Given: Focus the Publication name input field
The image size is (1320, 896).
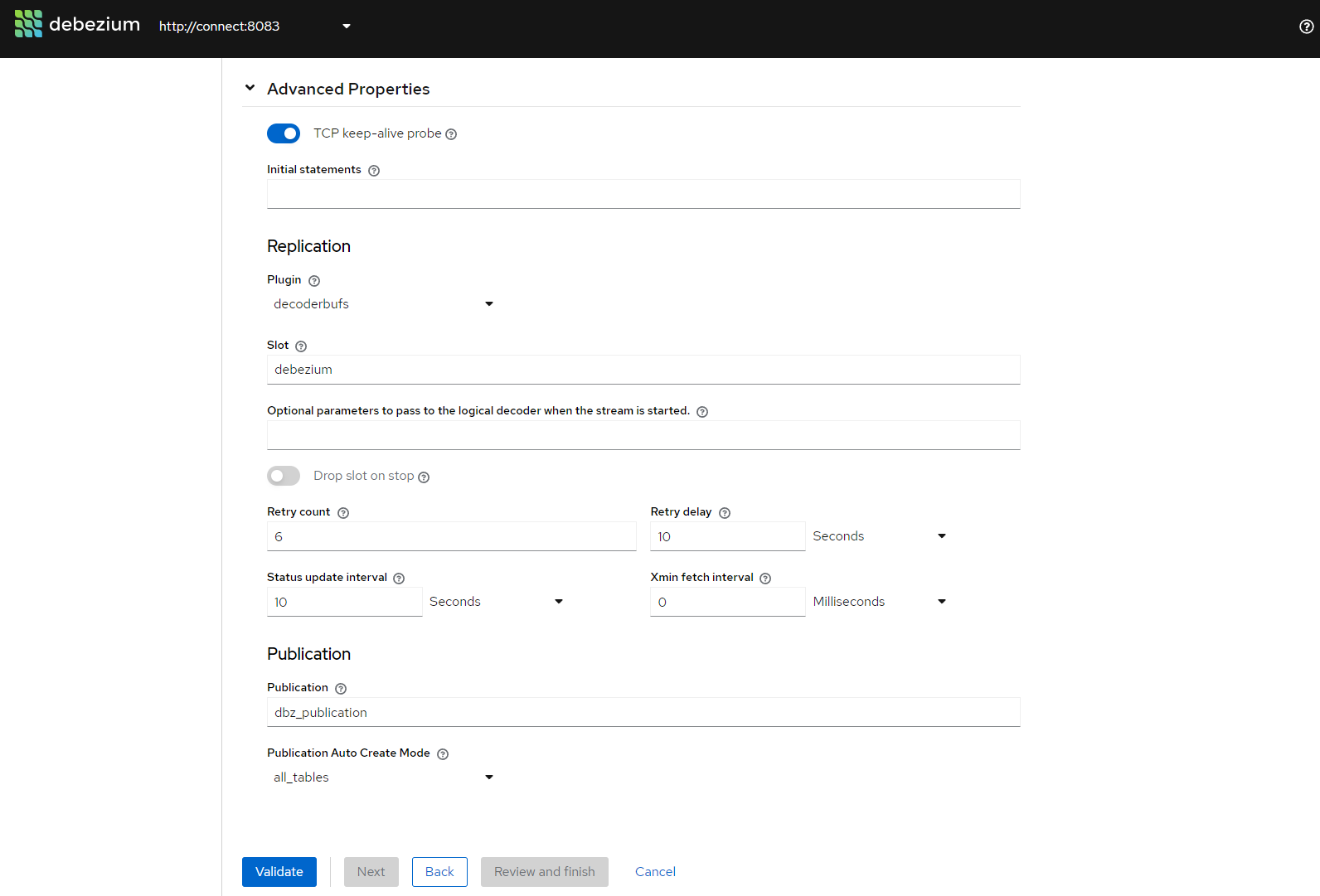Looking at the screenshot, I should [x=643, y=712].
